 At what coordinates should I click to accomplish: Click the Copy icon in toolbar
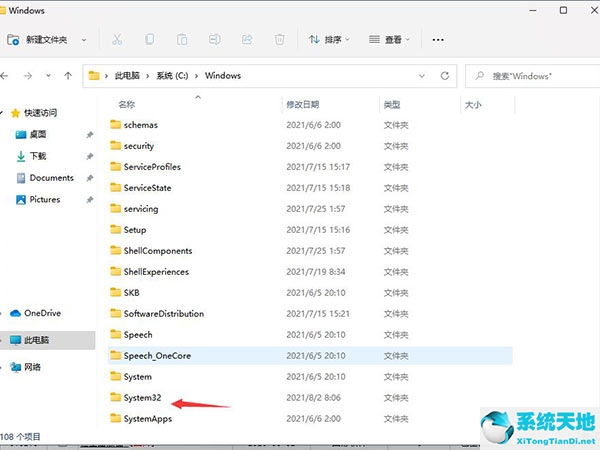point(150,39)
